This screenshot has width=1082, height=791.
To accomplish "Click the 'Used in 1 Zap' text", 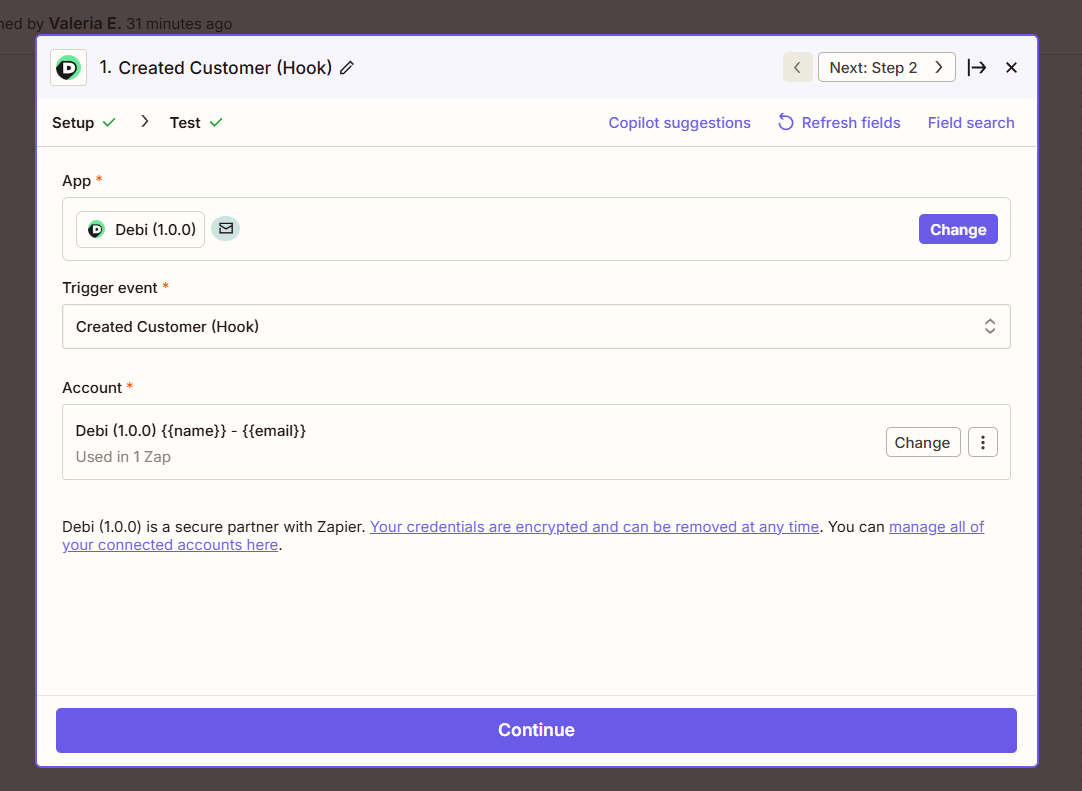I will click(123, 457).
